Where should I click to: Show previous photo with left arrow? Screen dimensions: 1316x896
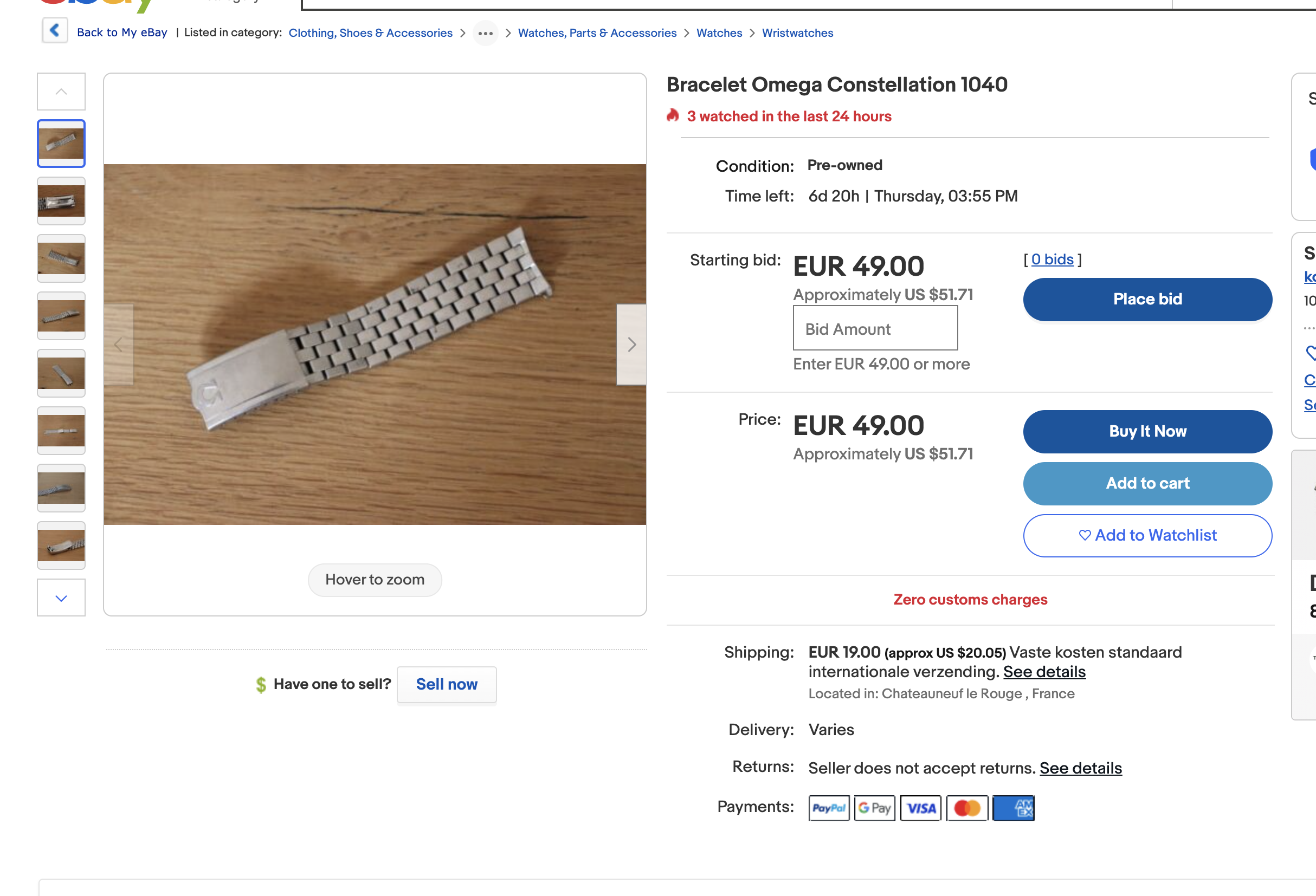click(x=119, y=344)
